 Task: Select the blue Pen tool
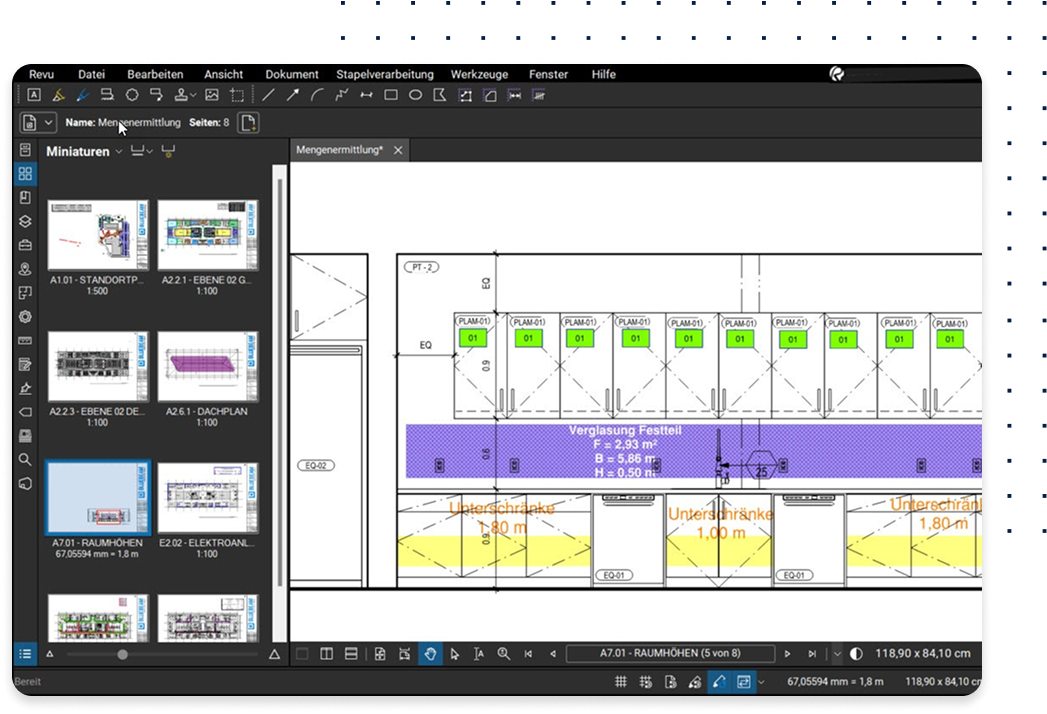coord(83,95)
